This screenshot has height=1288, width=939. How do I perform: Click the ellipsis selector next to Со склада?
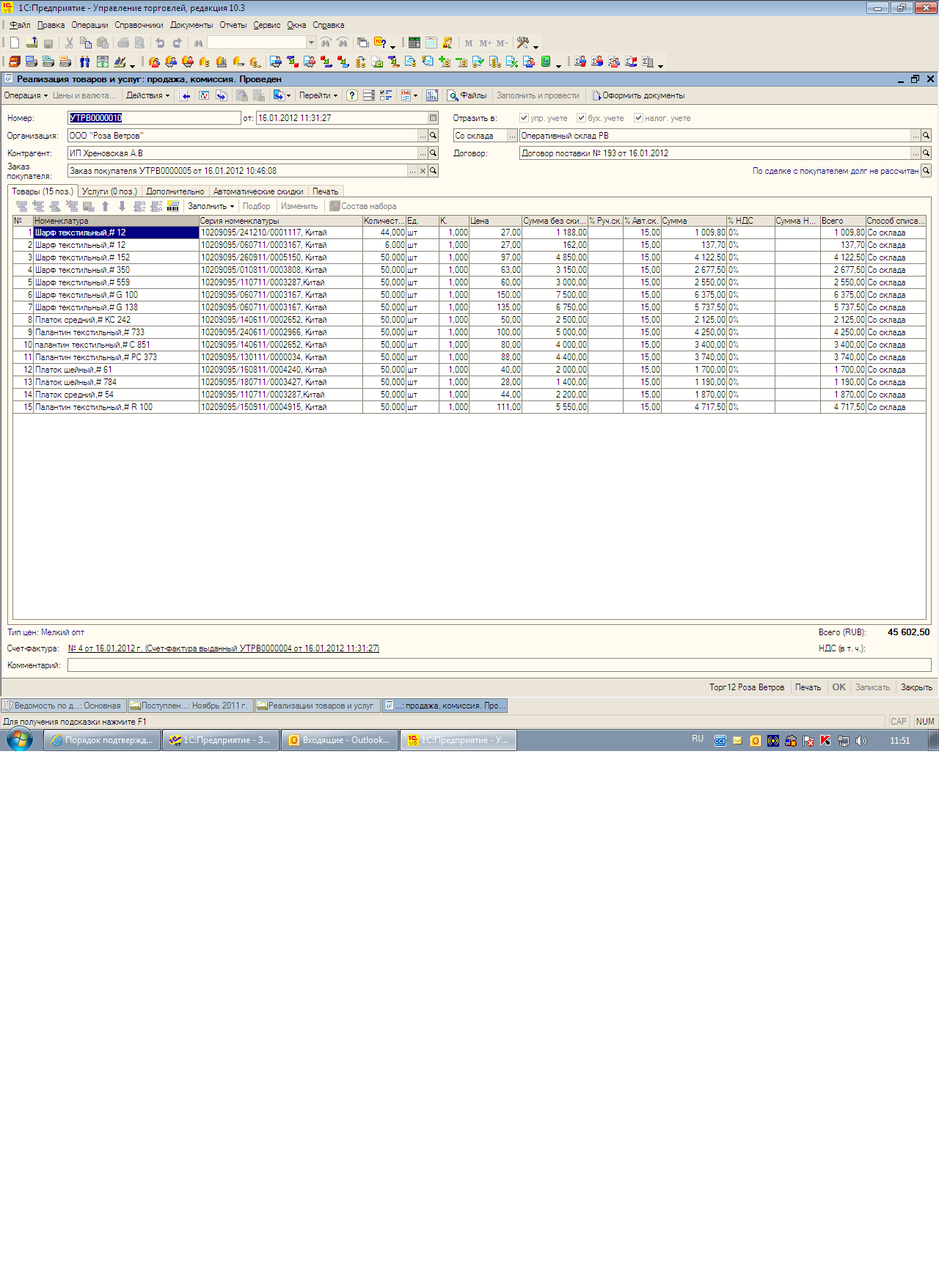click(x=512, y=136)
